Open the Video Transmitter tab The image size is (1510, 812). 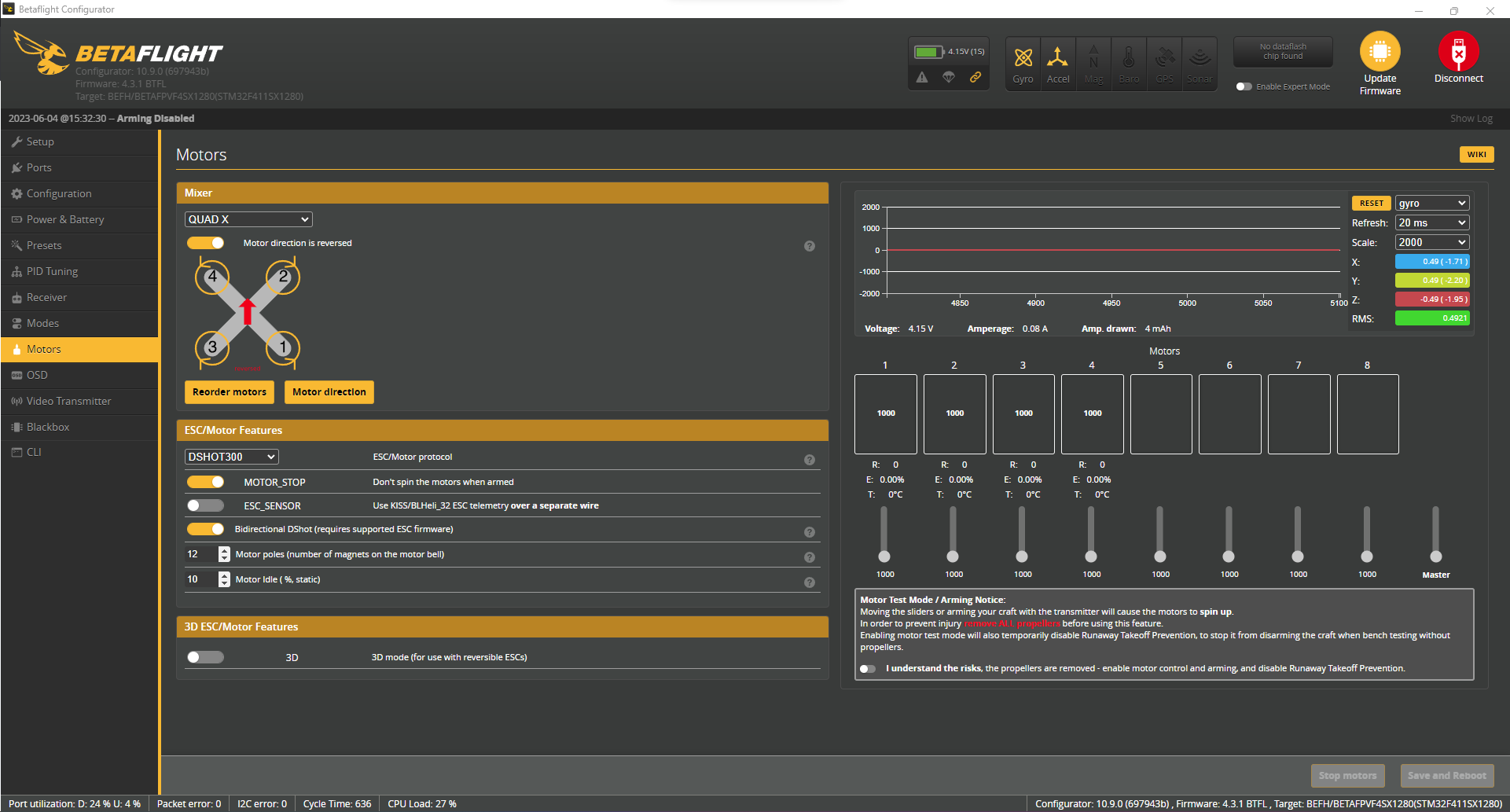[x=79, y=401]
